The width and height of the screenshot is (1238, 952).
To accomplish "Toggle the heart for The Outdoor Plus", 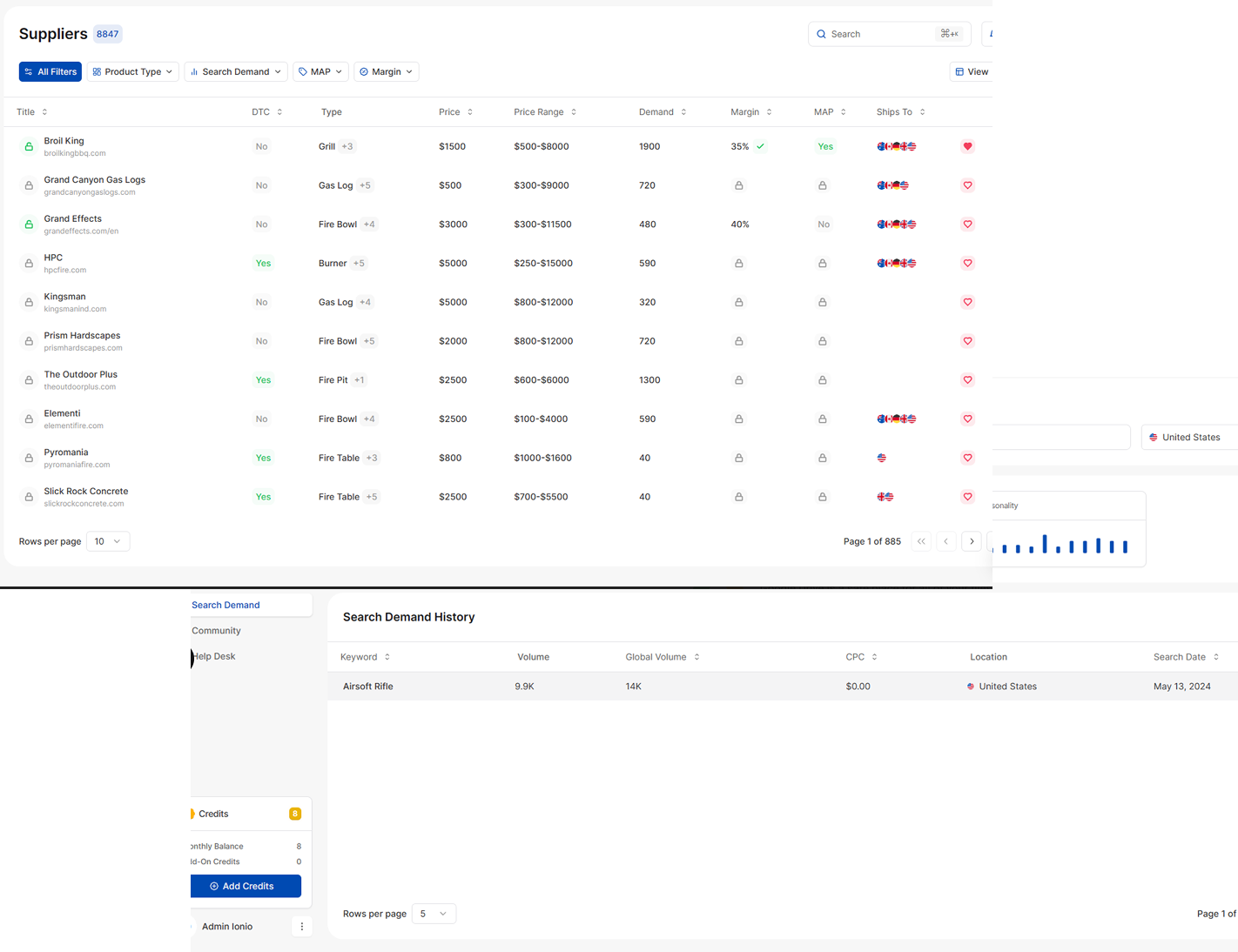I will 967,380.
